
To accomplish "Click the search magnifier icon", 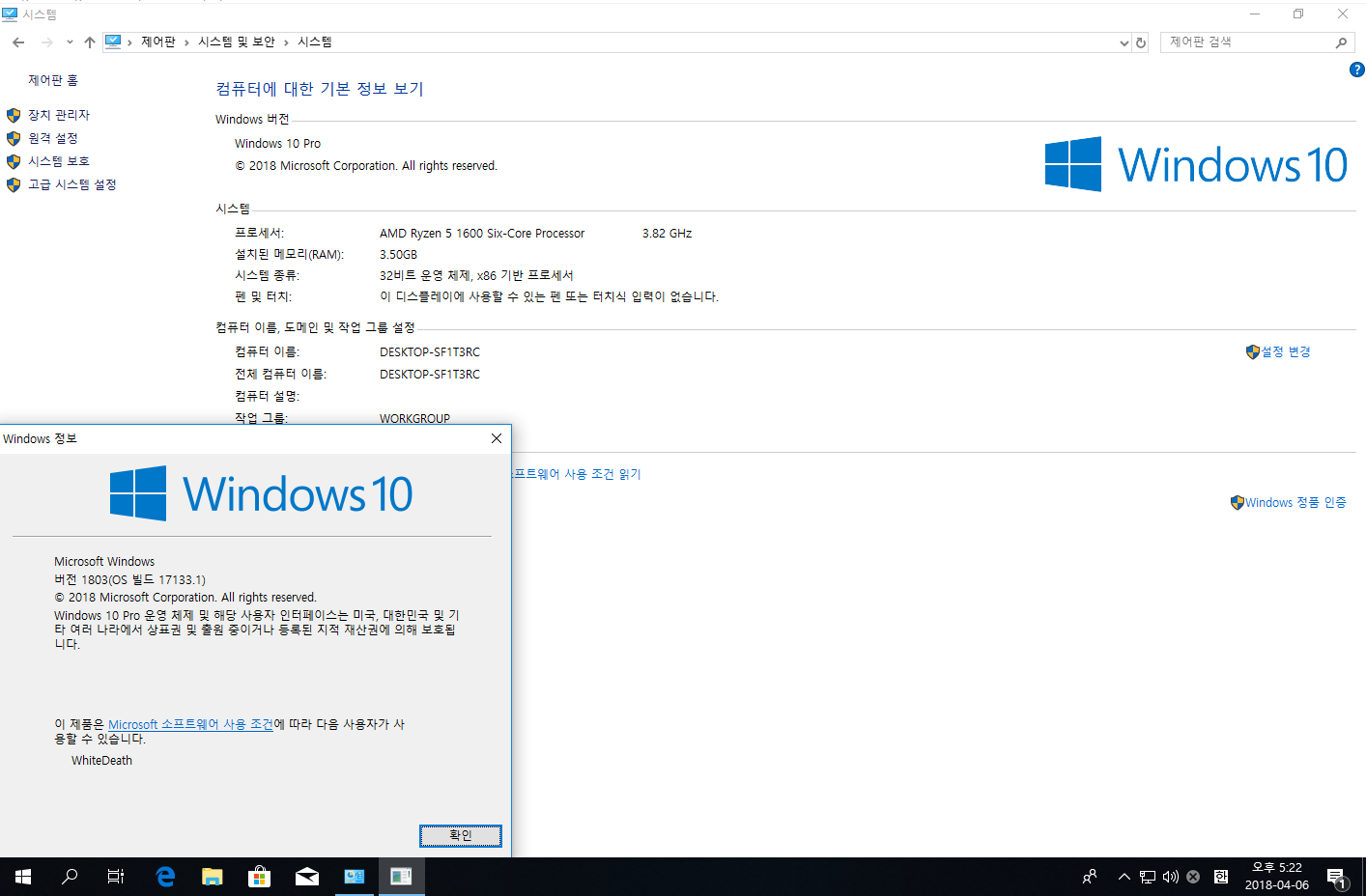I will click(1341, 42).
